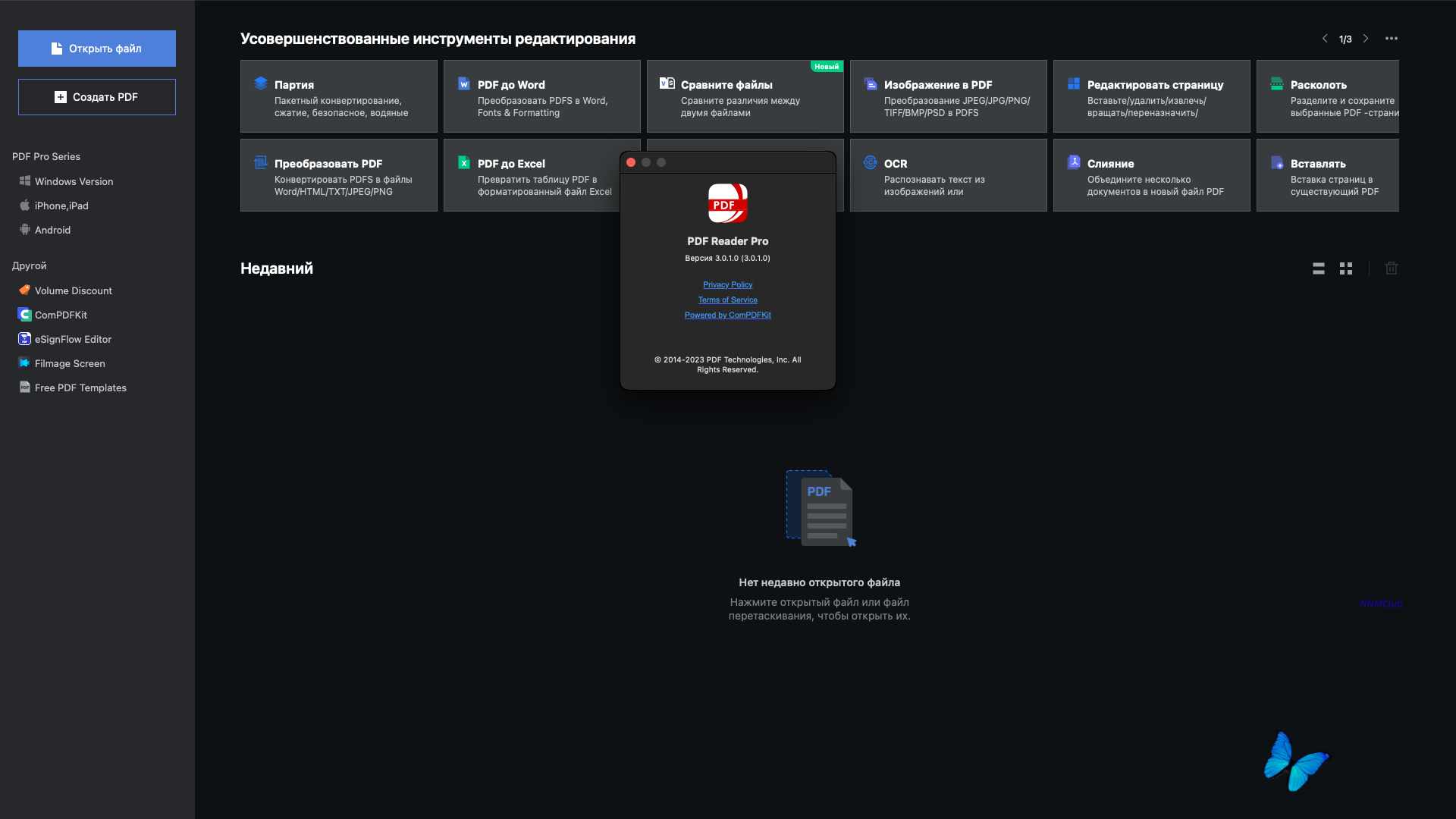Viewport: 1456px width, 819px height.
Task: Go to previous tools page arrow
Action: pos(1325,39)
